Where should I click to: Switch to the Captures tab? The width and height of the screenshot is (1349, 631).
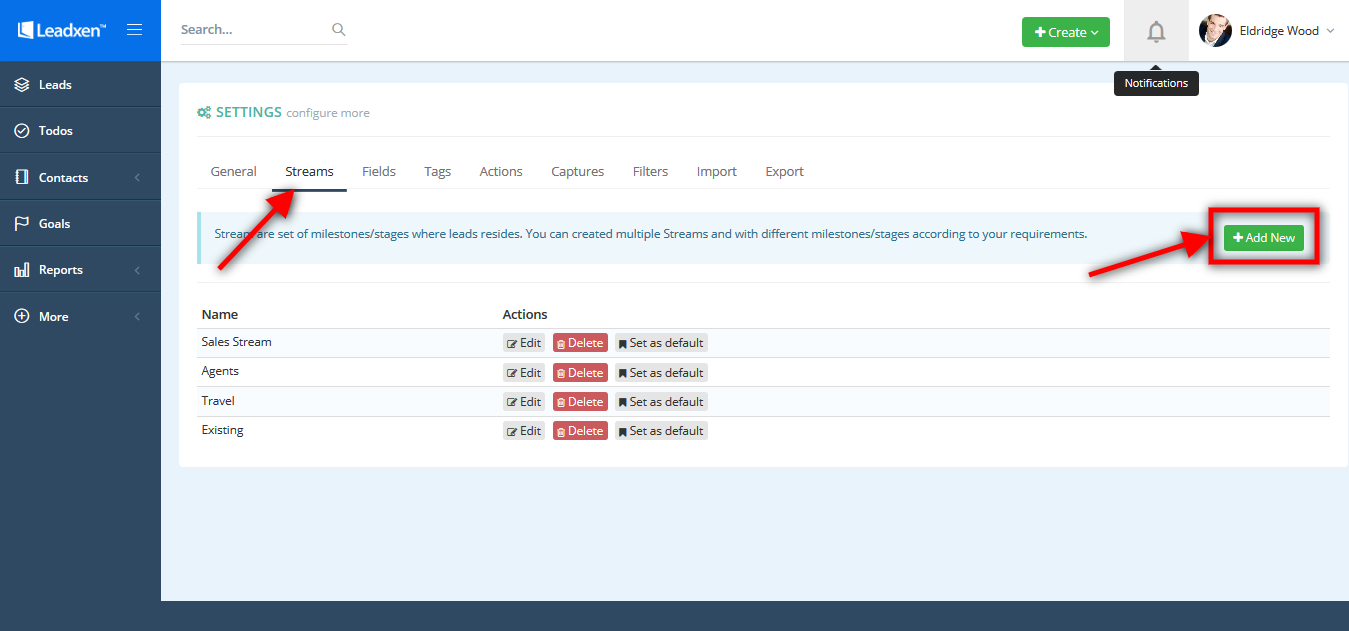click(577, 171)
